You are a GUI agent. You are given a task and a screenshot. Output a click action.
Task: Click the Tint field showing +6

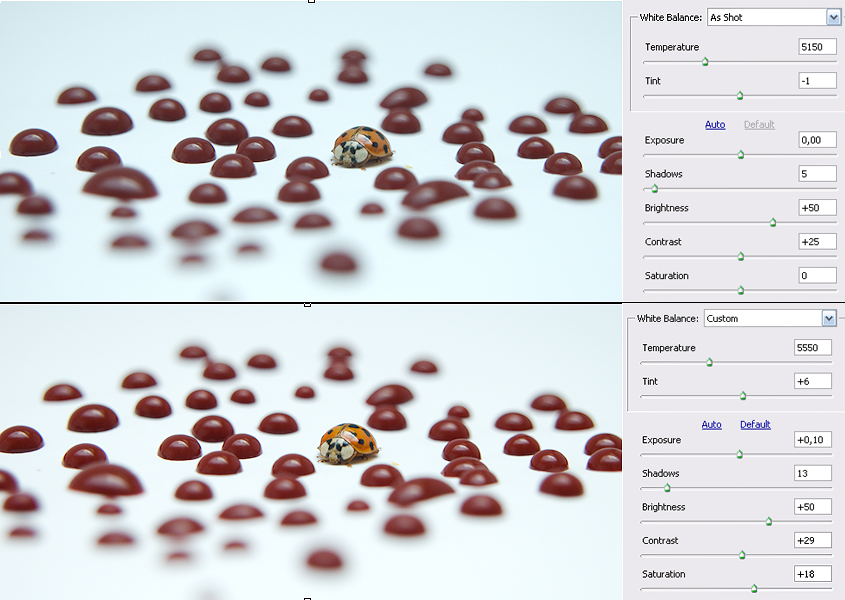click(x=813, y=382)
